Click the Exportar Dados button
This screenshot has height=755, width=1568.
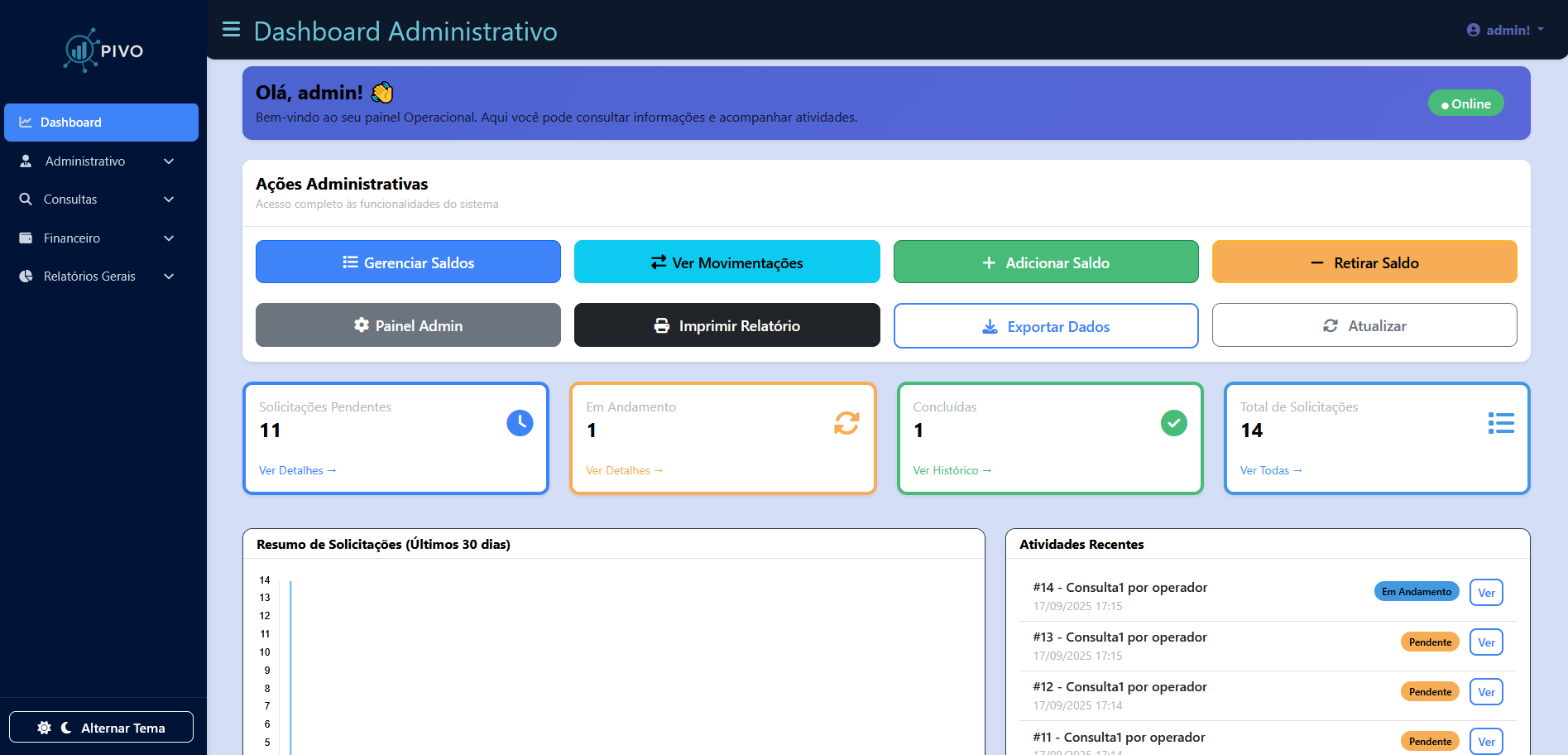[x=1045, y=326]
